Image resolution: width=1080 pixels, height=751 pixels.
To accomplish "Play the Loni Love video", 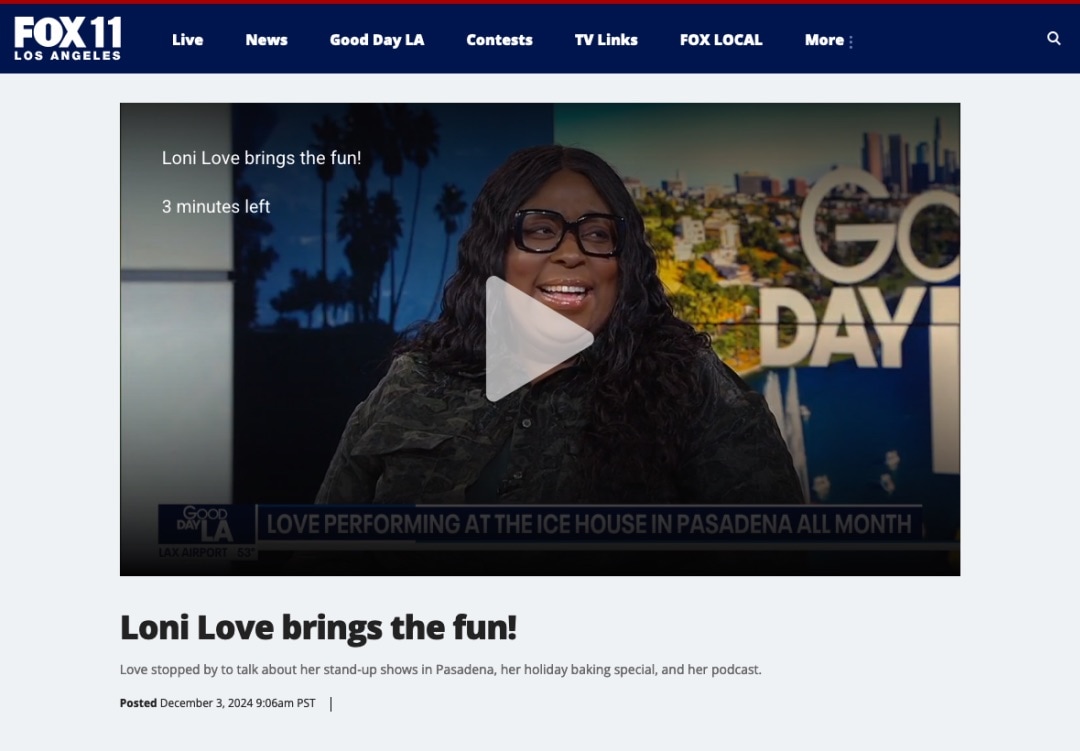I will (x=539, y=339).
